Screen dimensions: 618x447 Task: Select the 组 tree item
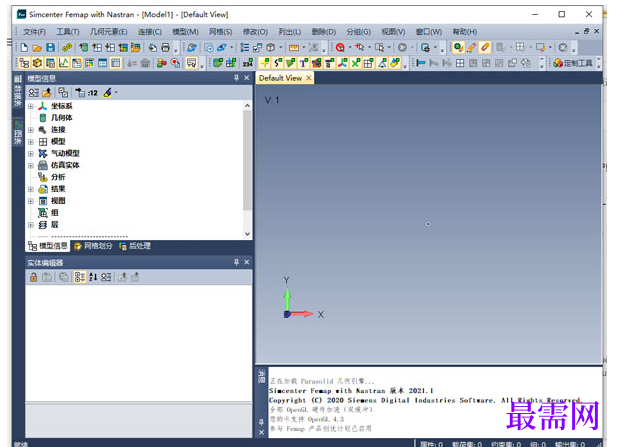click(55, 213)
